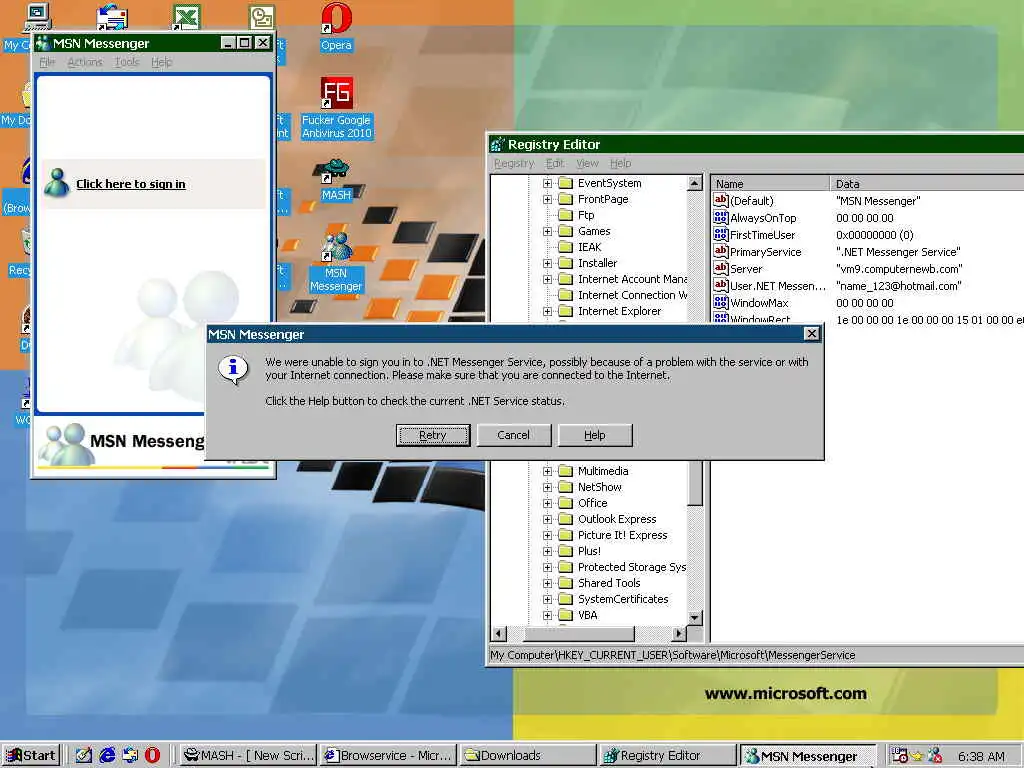Click the Cancel button in the dialog
Screen dimensions: 1024x768
point(513,435)
